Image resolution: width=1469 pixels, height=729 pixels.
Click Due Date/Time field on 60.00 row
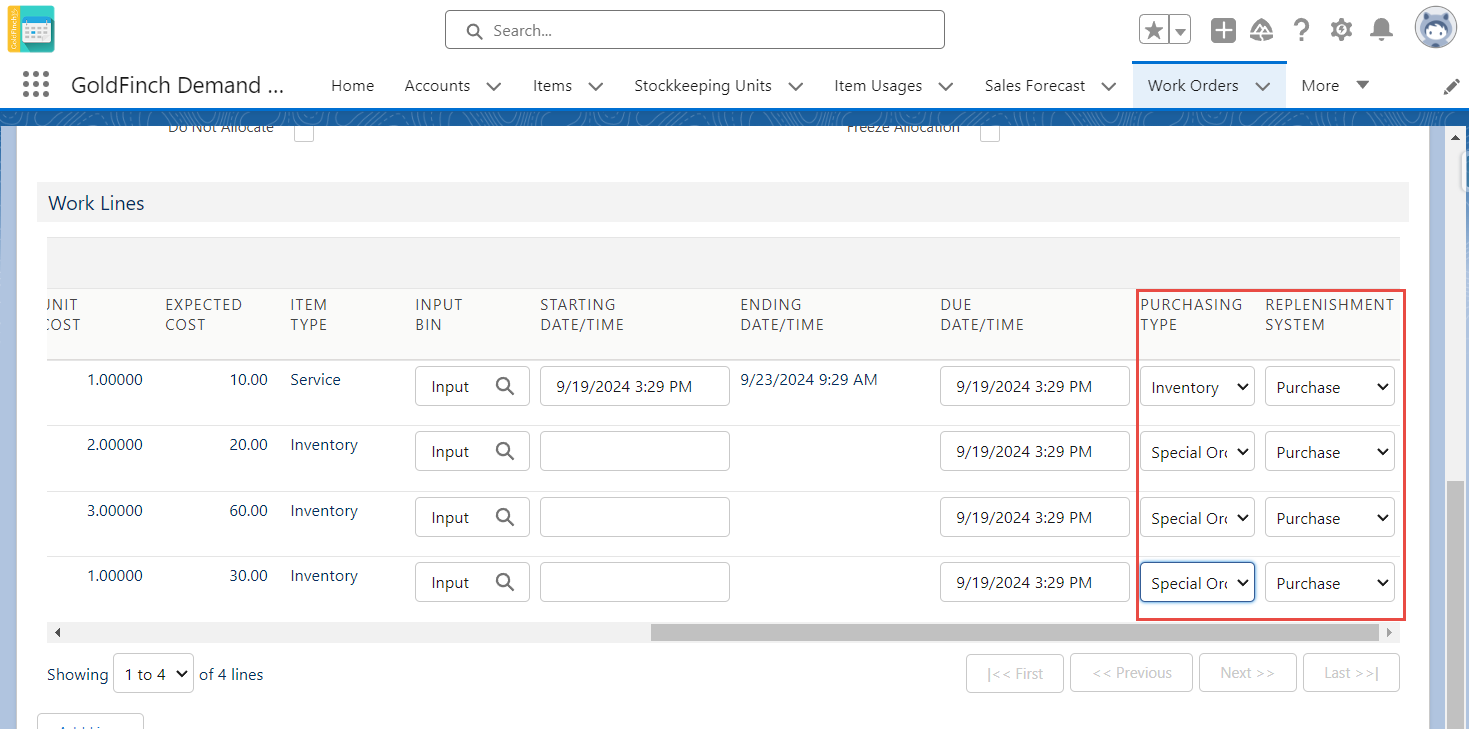pos(1035,517)
